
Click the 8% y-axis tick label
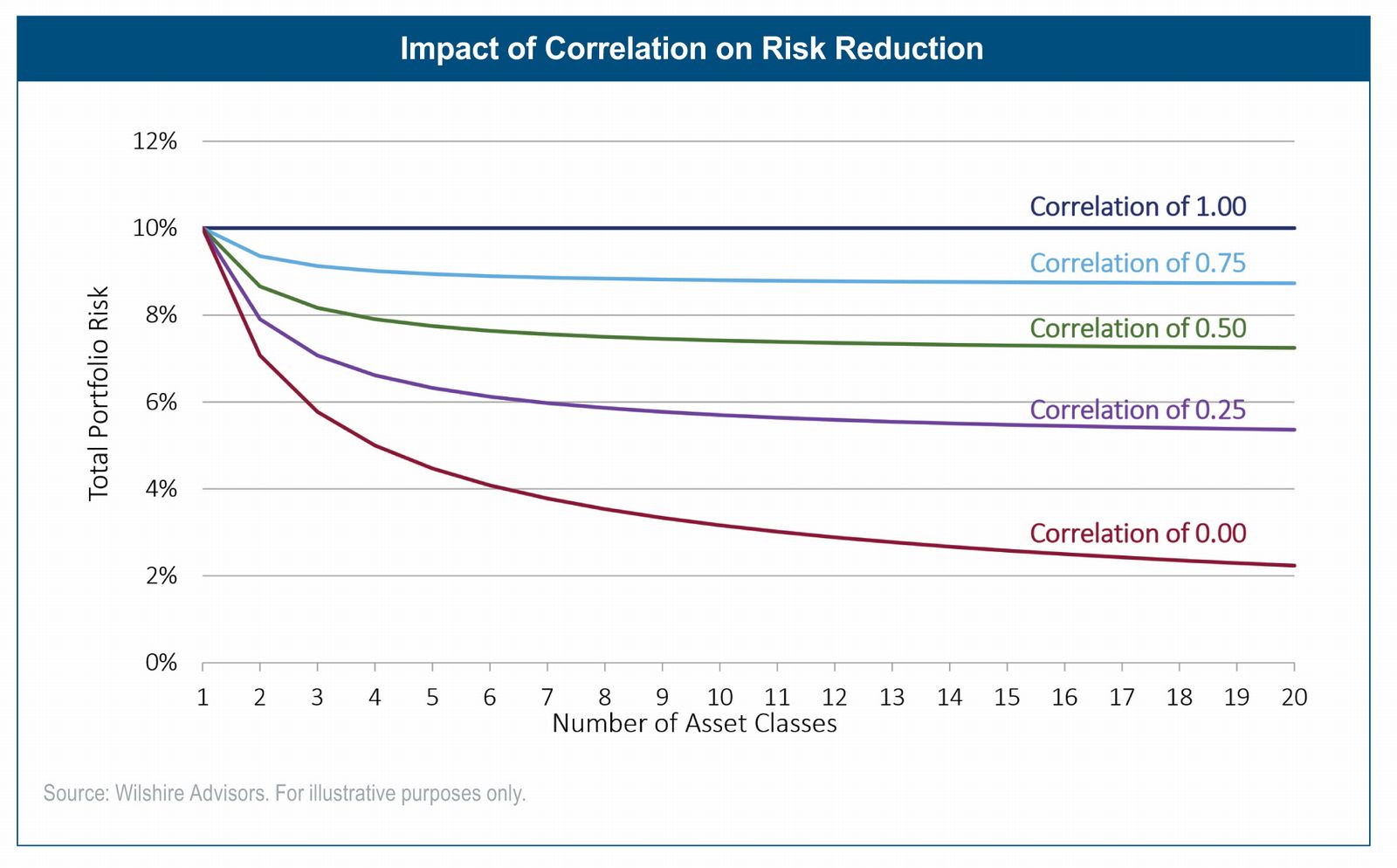[161, 315]
